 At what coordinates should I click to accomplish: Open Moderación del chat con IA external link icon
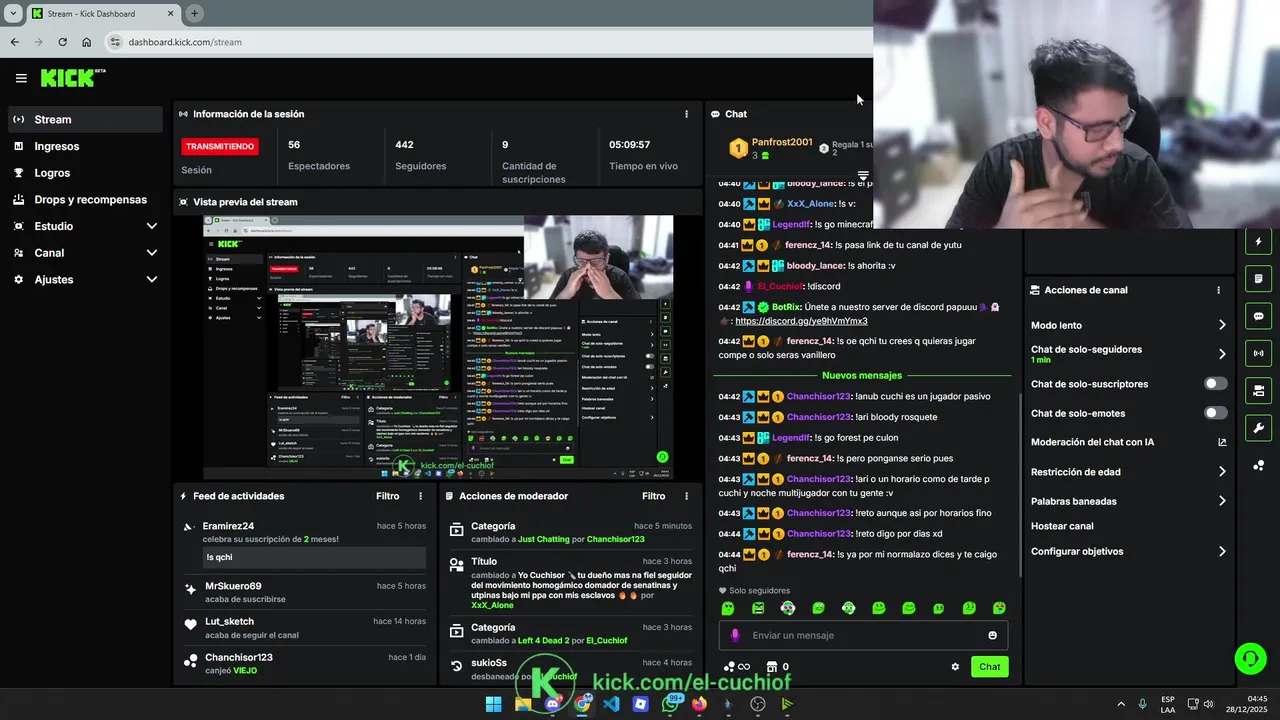click(1222, 442)
